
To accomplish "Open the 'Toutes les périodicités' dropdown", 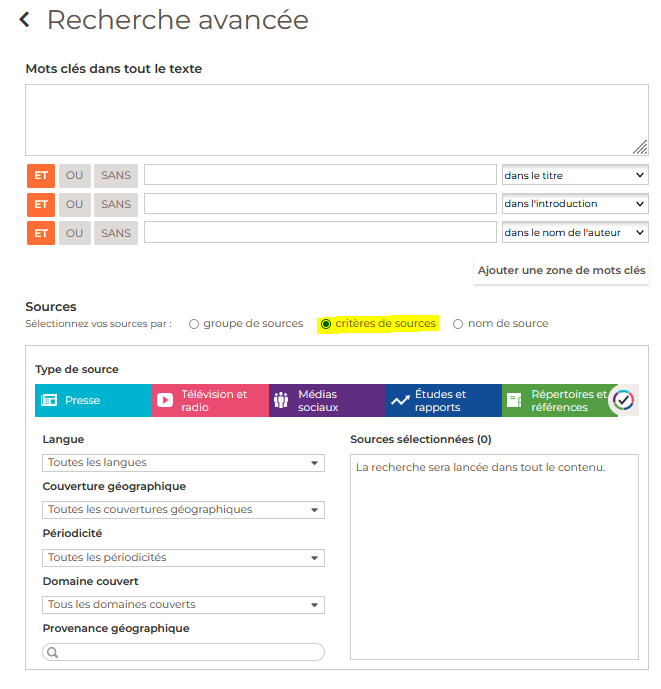I will pyautogui.click(x=184, y=558).
